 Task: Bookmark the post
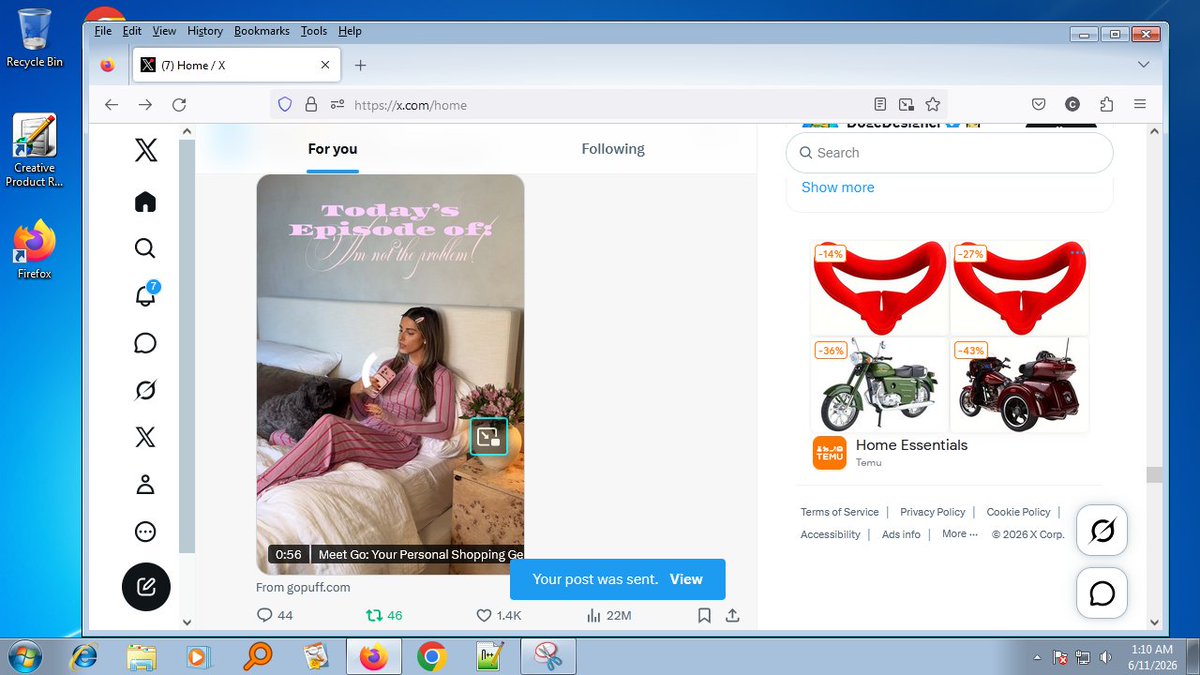coord(704,615)
